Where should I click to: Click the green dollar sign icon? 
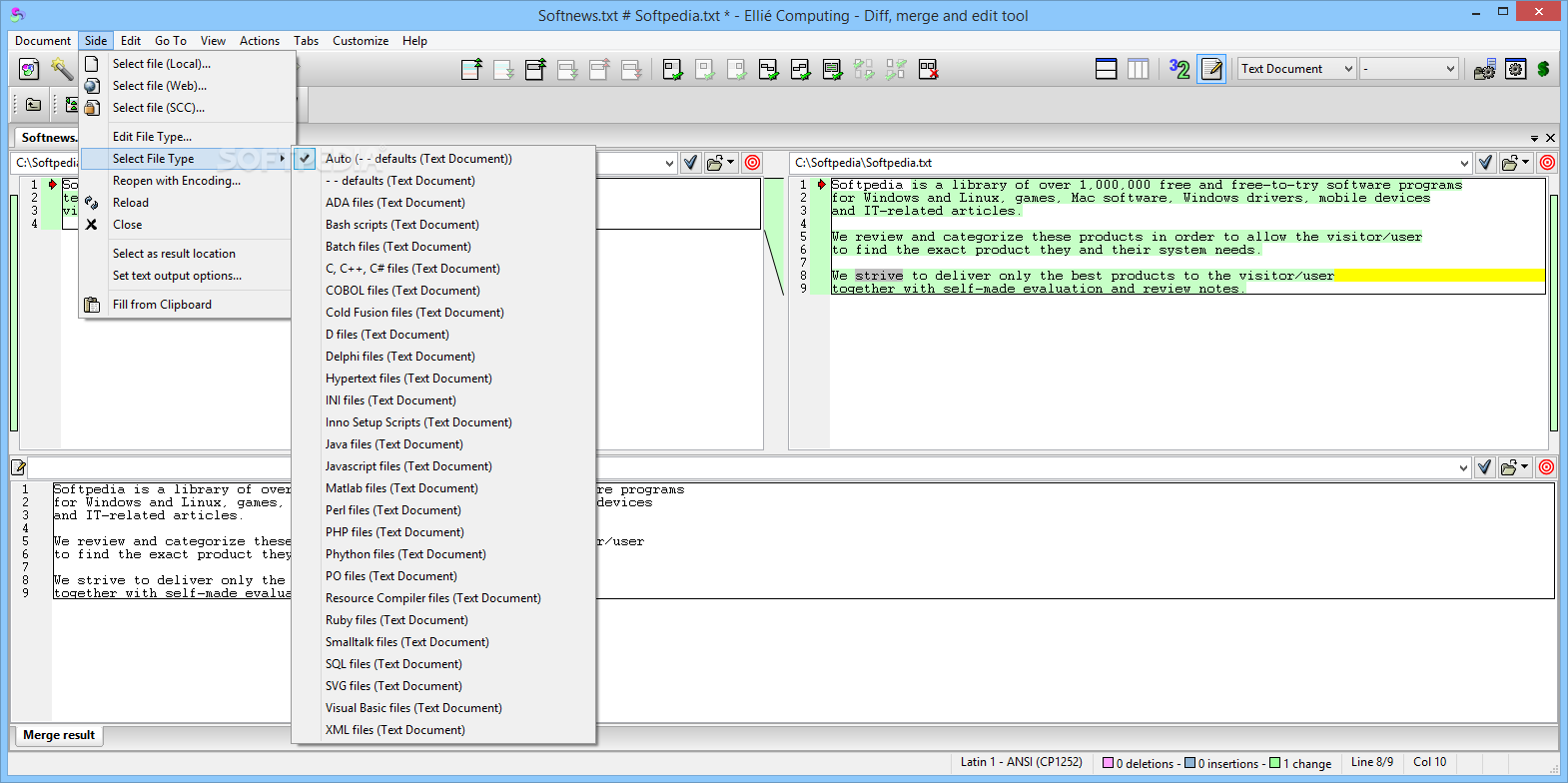click(x=1543, y=69)
